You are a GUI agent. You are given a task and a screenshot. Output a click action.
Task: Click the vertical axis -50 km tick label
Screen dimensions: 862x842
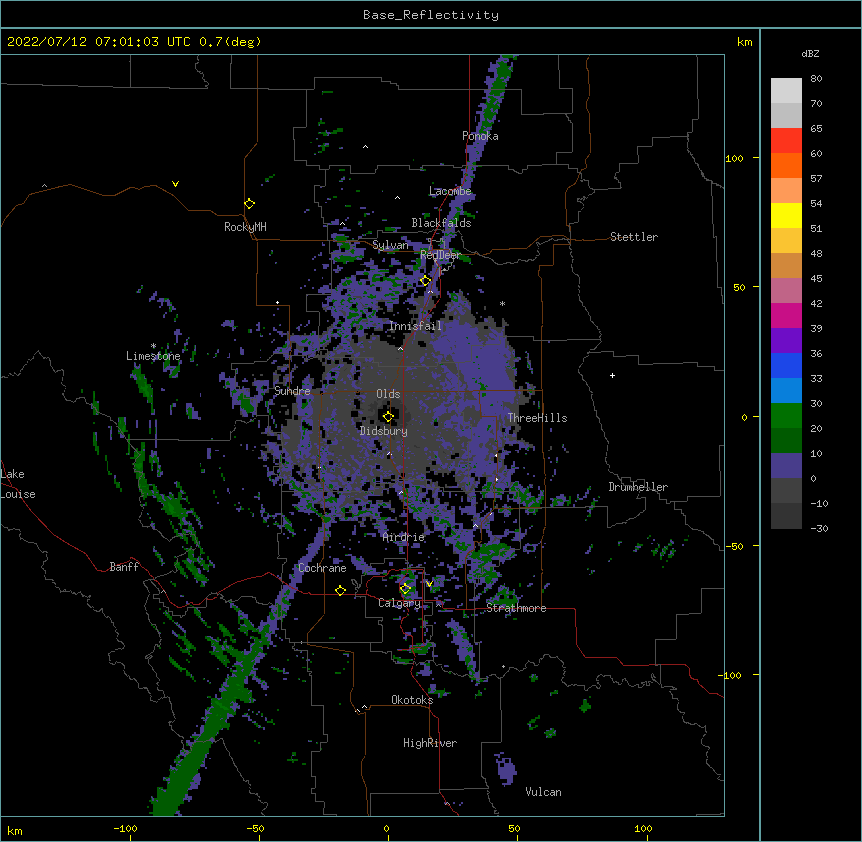tap(734, 546)
